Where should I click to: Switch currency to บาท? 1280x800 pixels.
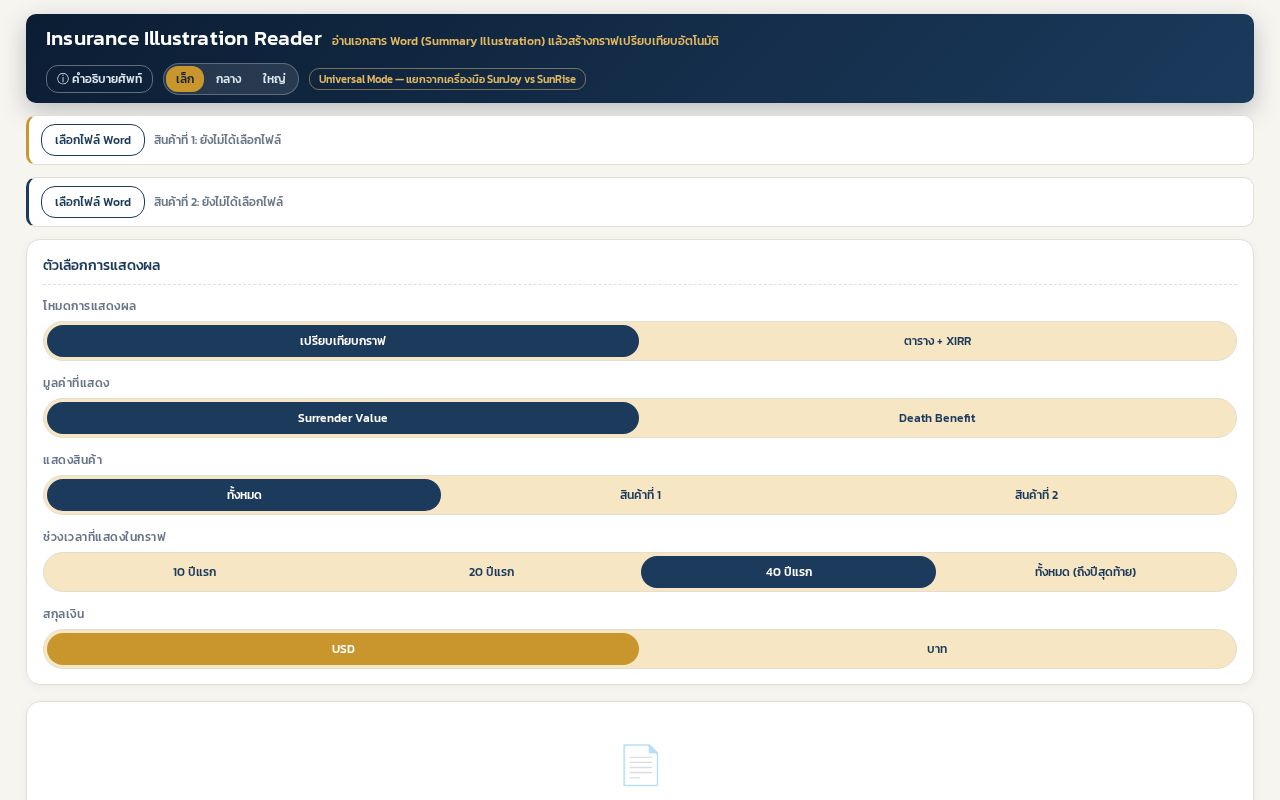coord(937,649)
